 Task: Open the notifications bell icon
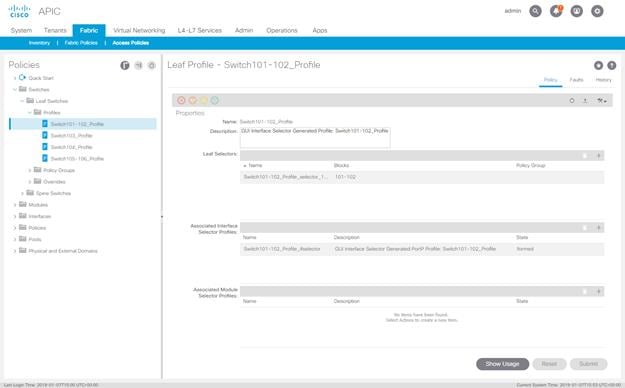click(556, 11)
